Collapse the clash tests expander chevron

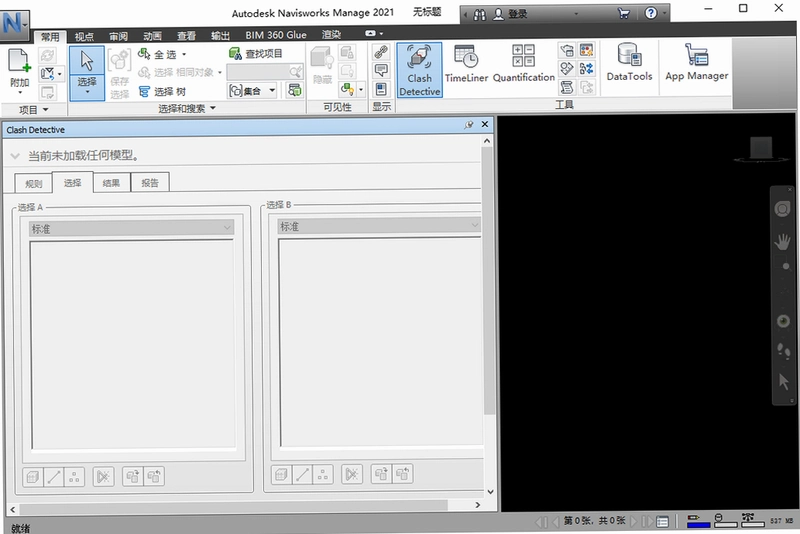[x=15, y=156]
